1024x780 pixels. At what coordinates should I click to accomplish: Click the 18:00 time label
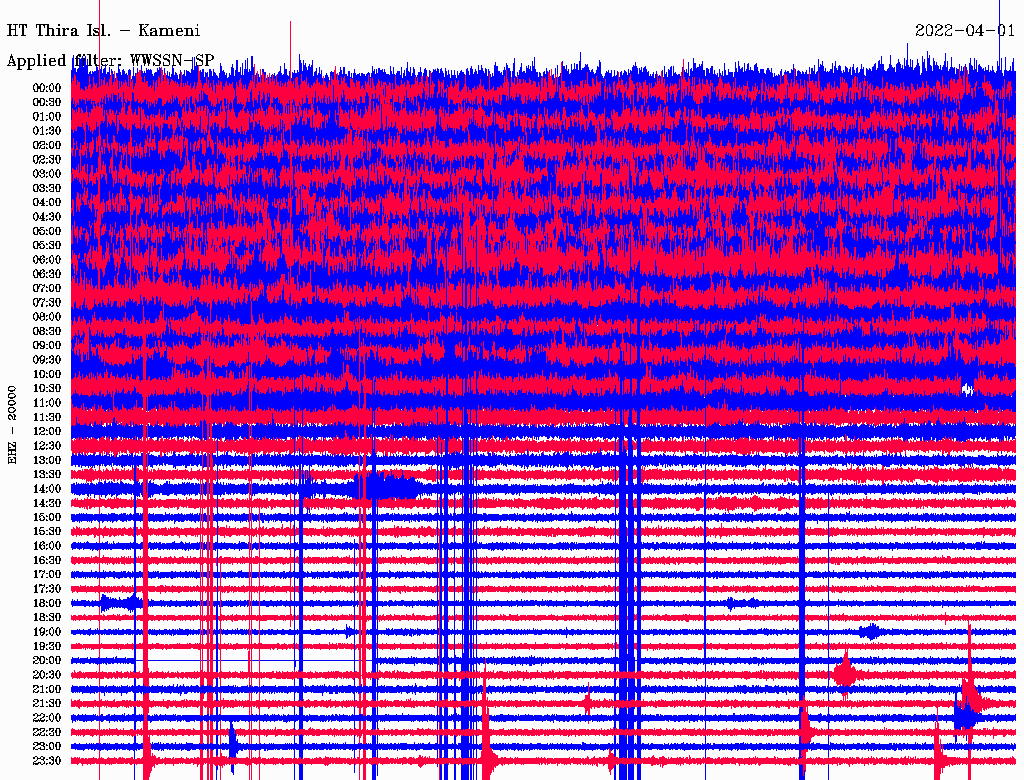tap(46, 603)
